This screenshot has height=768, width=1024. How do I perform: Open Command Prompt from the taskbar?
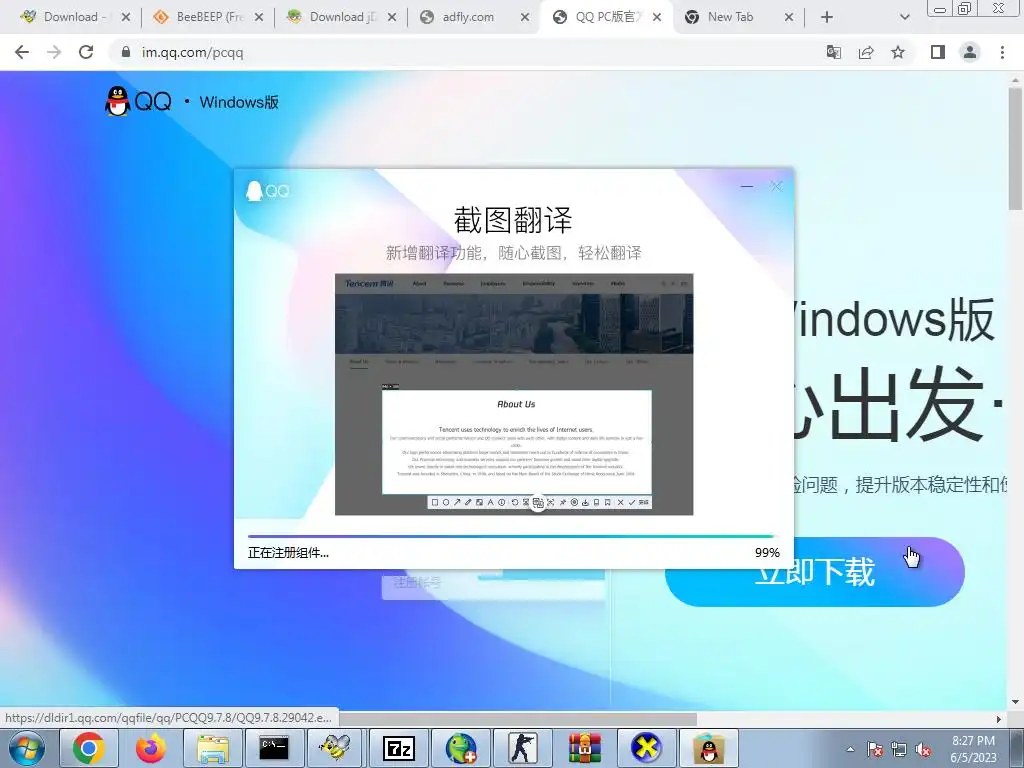click(x=274, y=748)
